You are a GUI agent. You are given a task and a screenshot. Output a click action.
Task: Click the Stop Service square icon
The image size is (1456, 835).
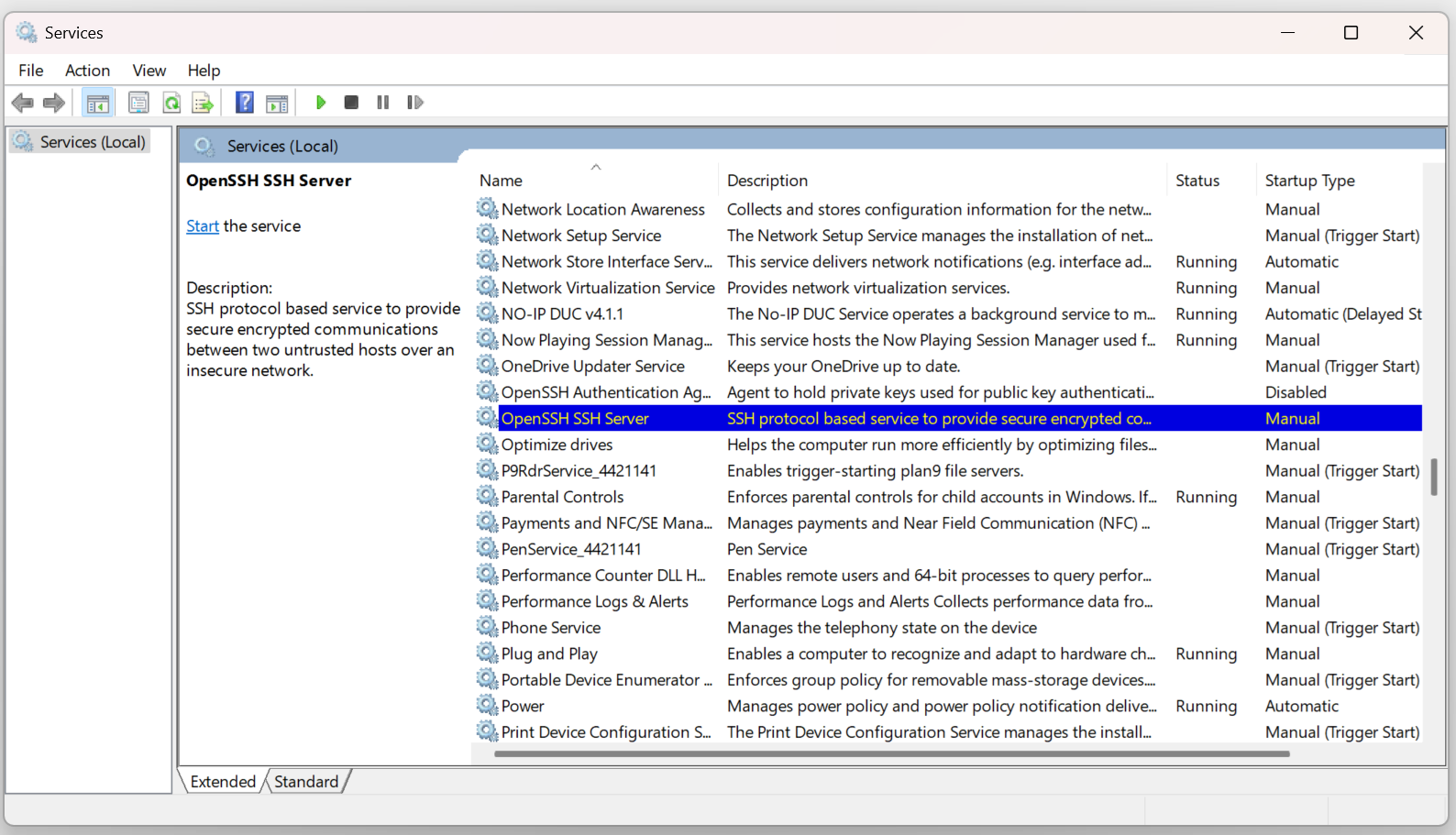[x=351, y=103]
